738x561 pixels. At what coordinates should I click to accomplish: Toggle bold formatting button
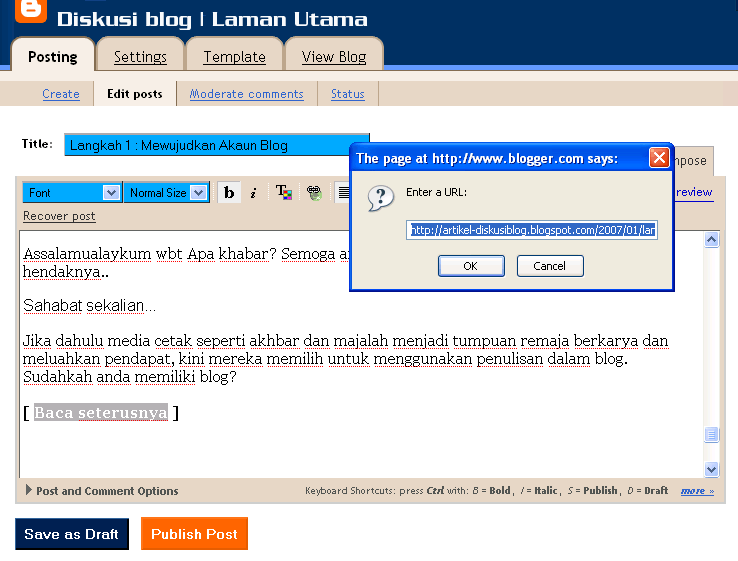point(229,192)
